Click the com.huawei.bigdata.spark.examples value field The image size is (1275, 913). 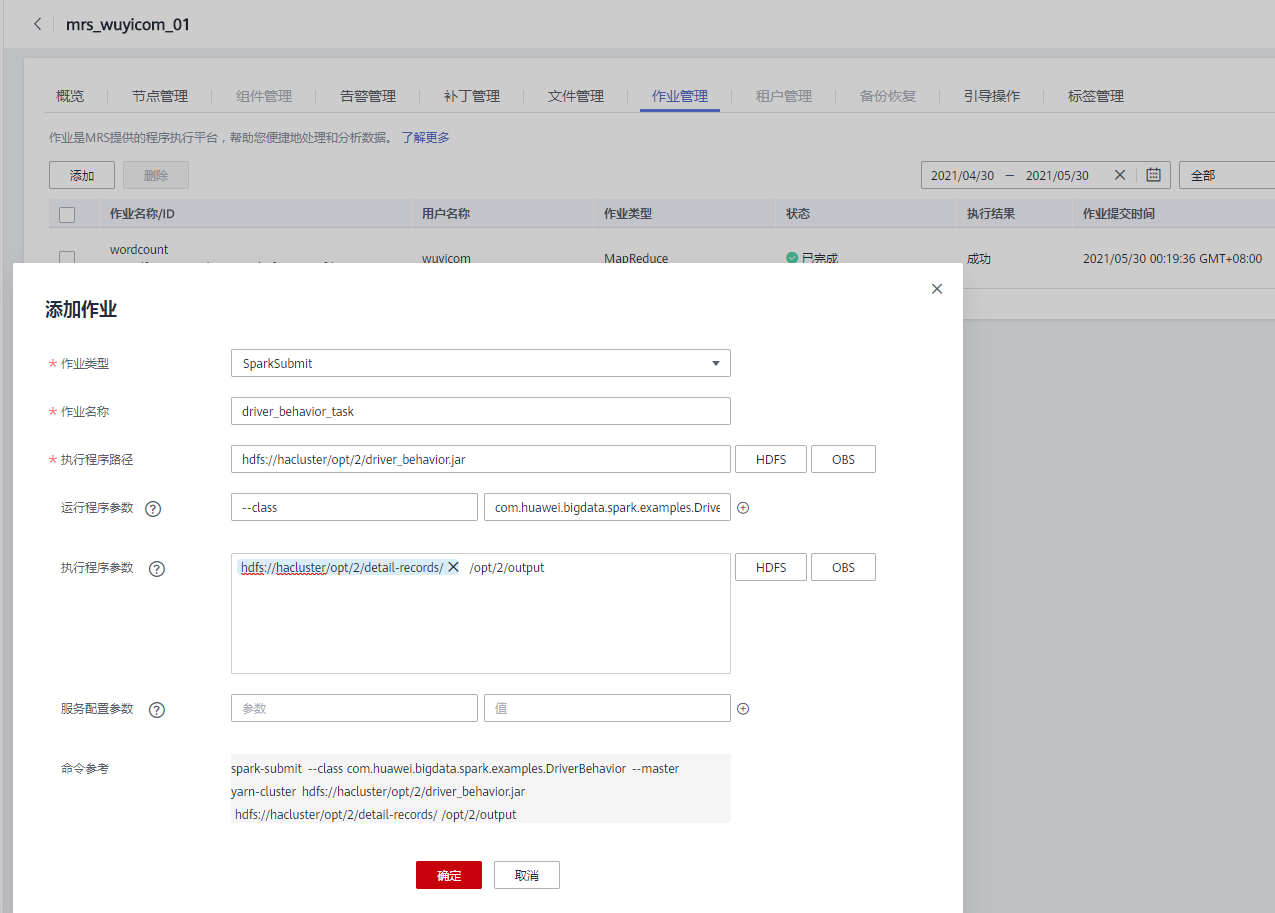point(607,507)
